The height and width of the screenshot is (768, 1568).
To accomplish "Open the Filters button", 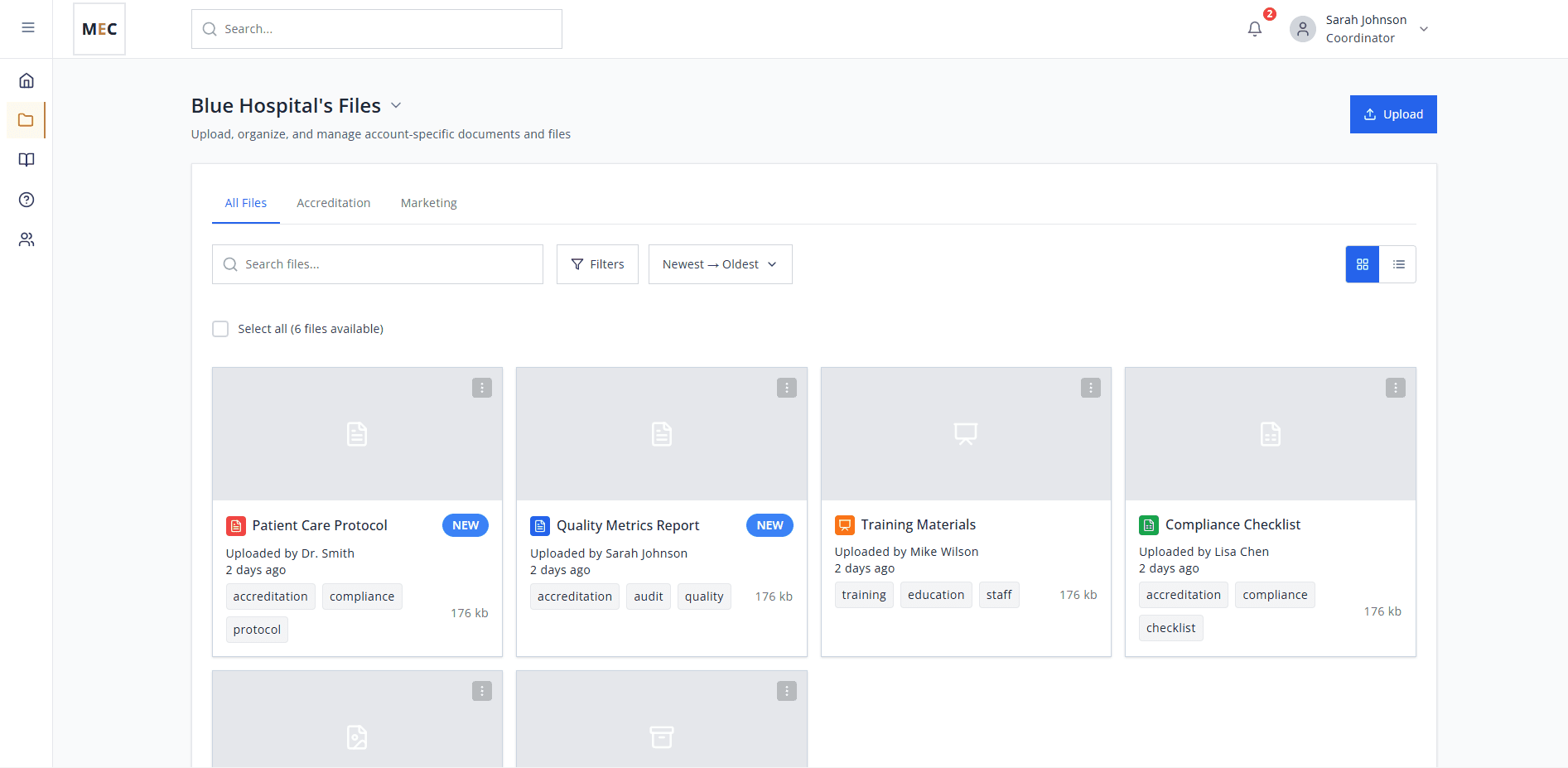I will [597, 264].
